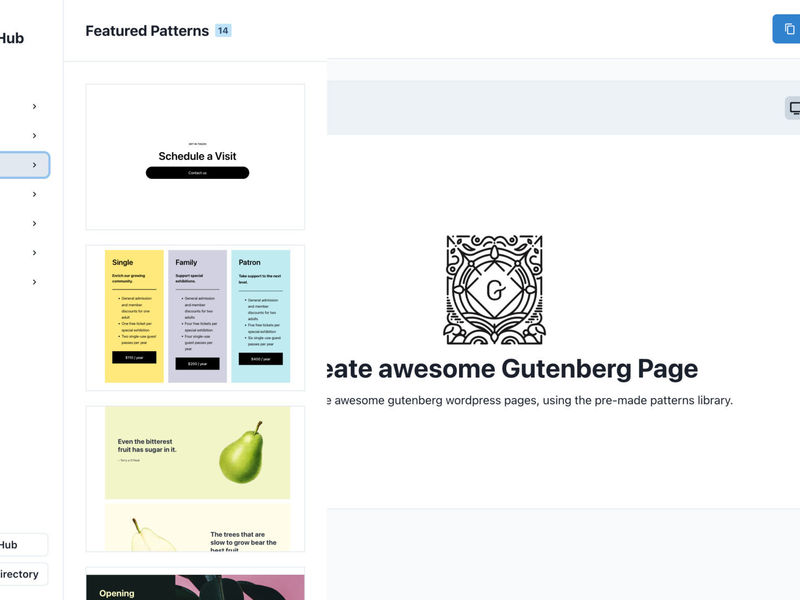Click the Gutenberg Page headline text
Image resolution: width=800 pixels, height=600 pixels.
512,369
